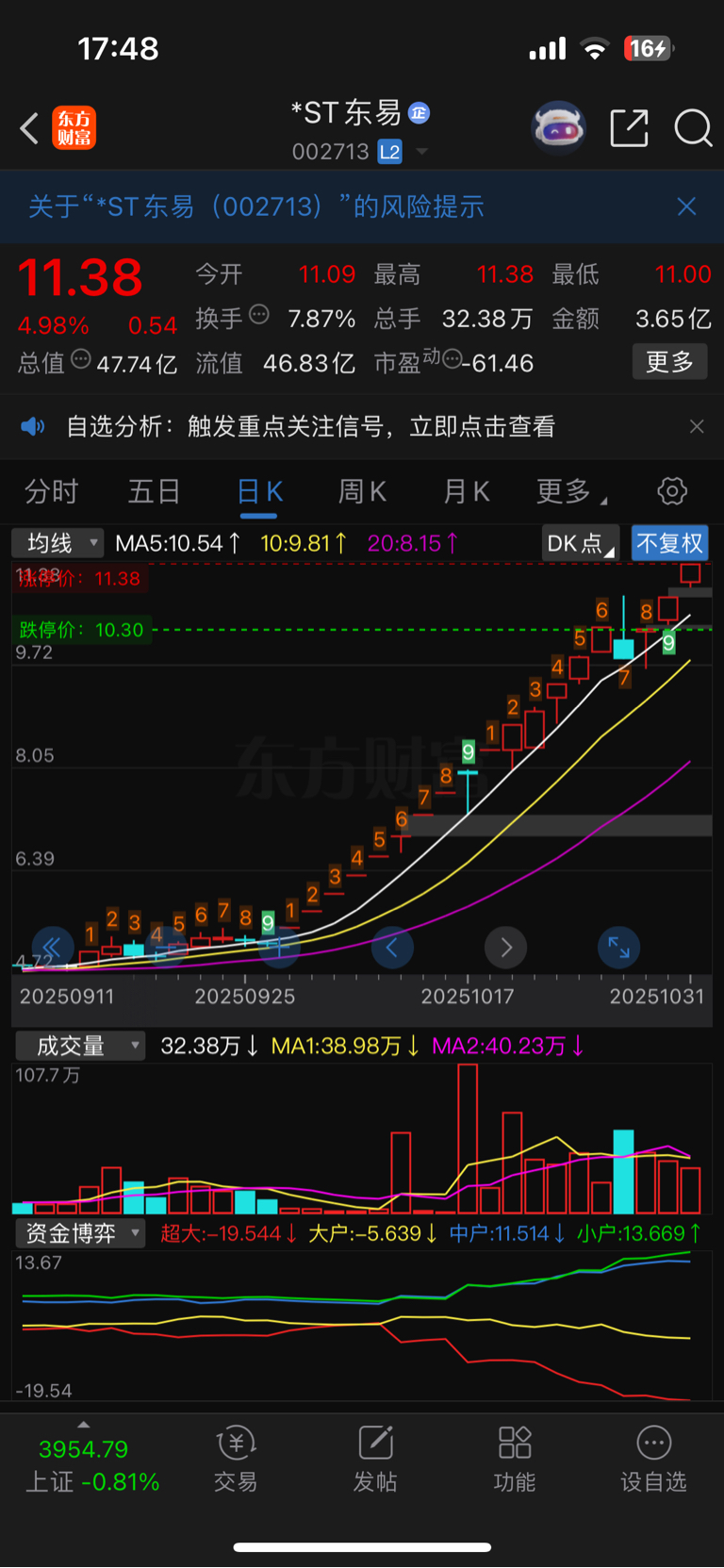
Task: Open the 资金博弈 indicator dropdown
Action: click(x=79, y=1233)
